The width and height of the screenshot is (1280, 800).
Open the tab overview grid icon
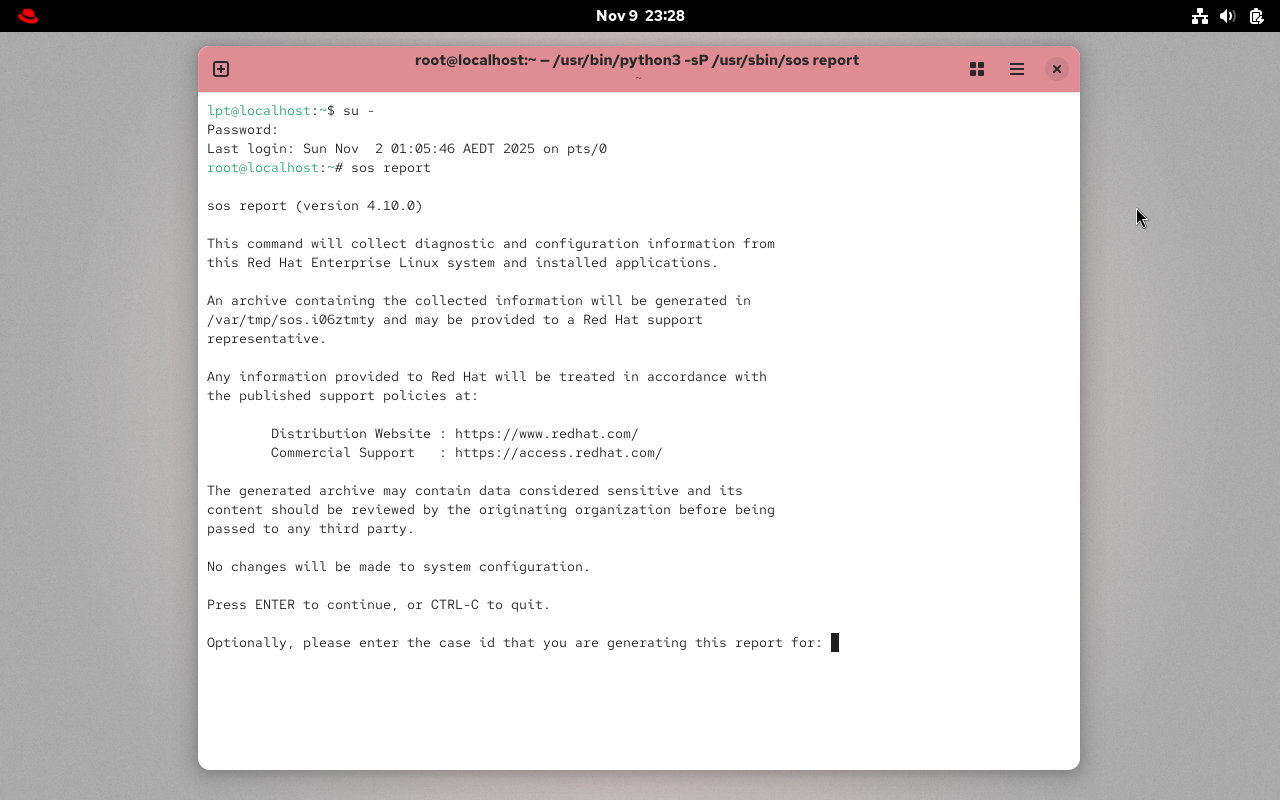click(x=976, y=69)
